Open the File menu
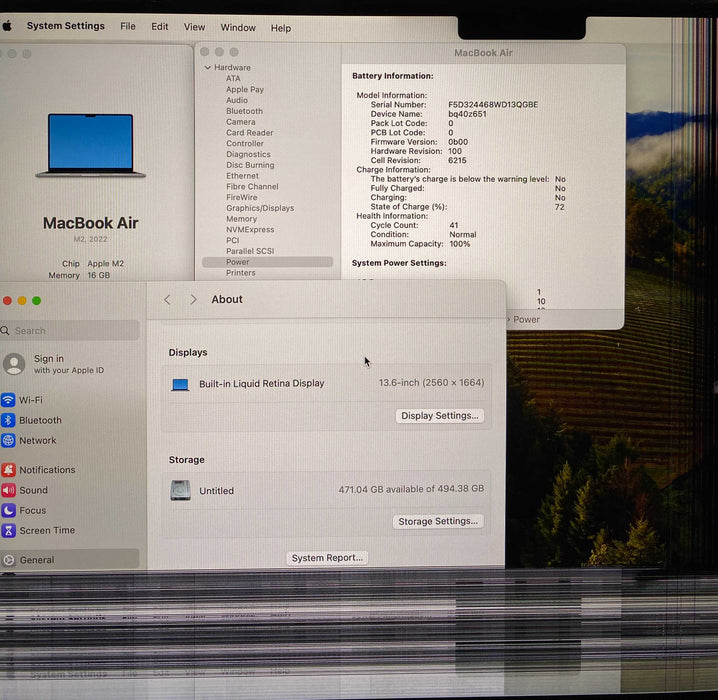The image size is (718, 700). (128, 27)
